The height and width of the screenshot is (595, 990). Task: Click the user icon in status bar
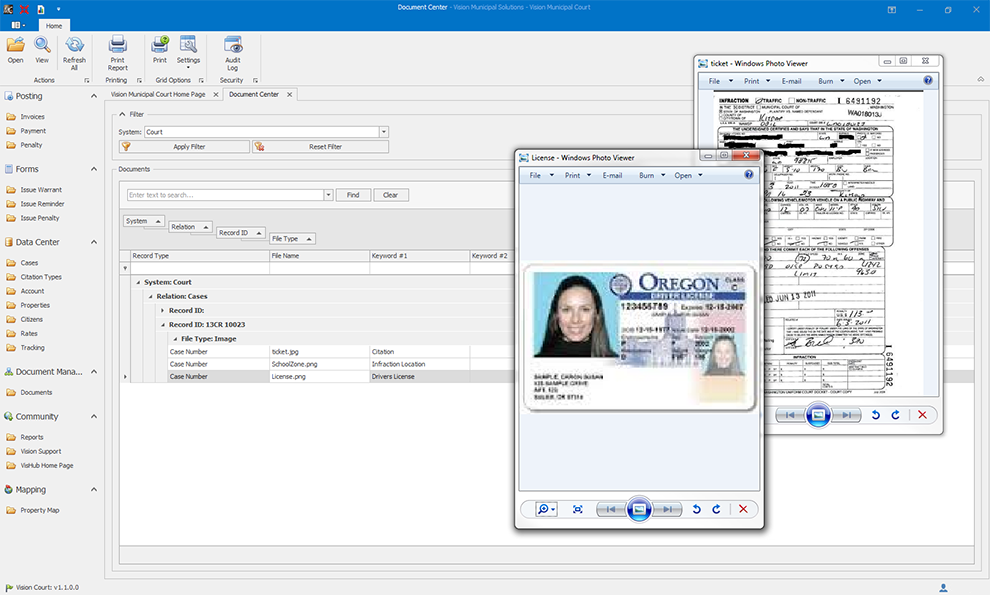pos(943,587)
